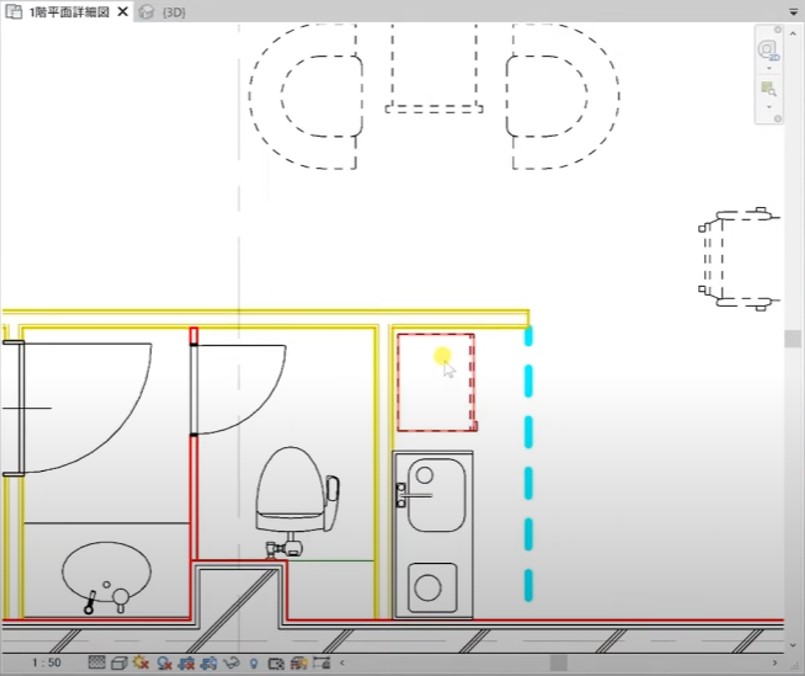The width and height of the screenshot is (805, 676).
Task: Click the 2D Steering Wheel navigation icon
Action: (x=767, y=49)
